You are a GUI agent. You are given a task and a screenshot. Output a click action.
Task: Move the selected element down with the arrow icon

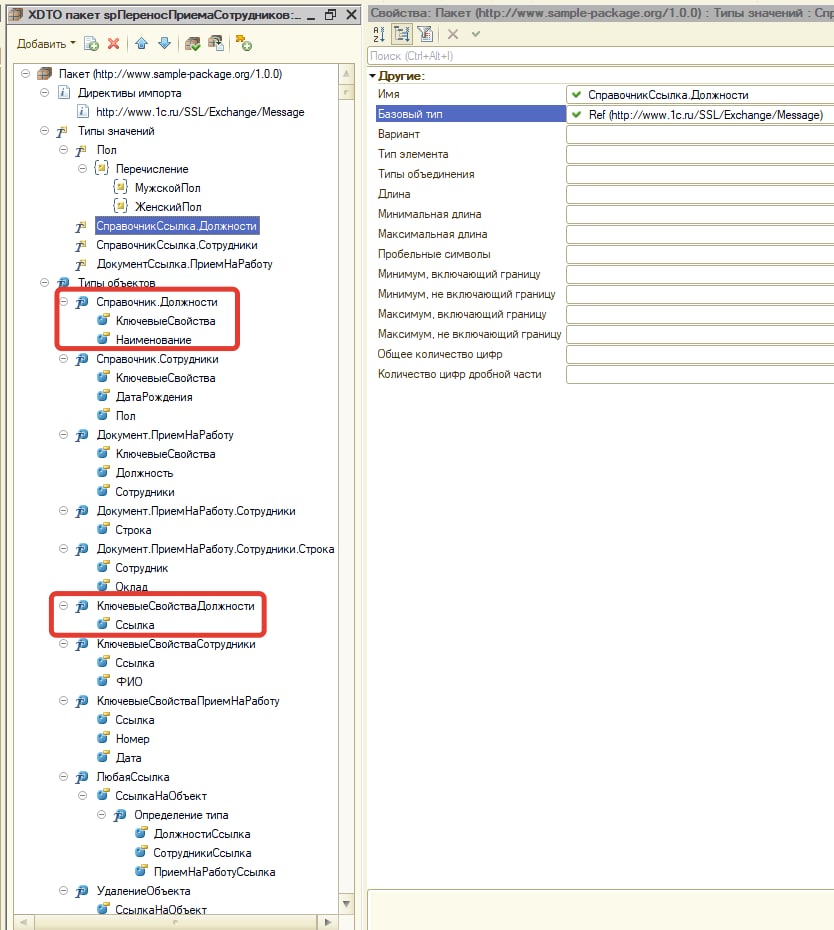pyautogui.click(x=164, y=43)
